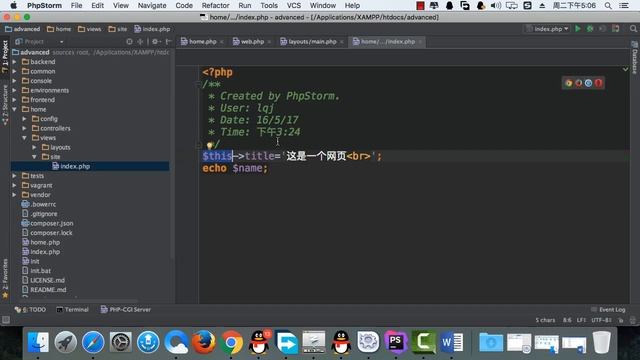Expand the frontend folder
Image resolution: width=640 pixels, height=360 pixels.
(15, 100)
